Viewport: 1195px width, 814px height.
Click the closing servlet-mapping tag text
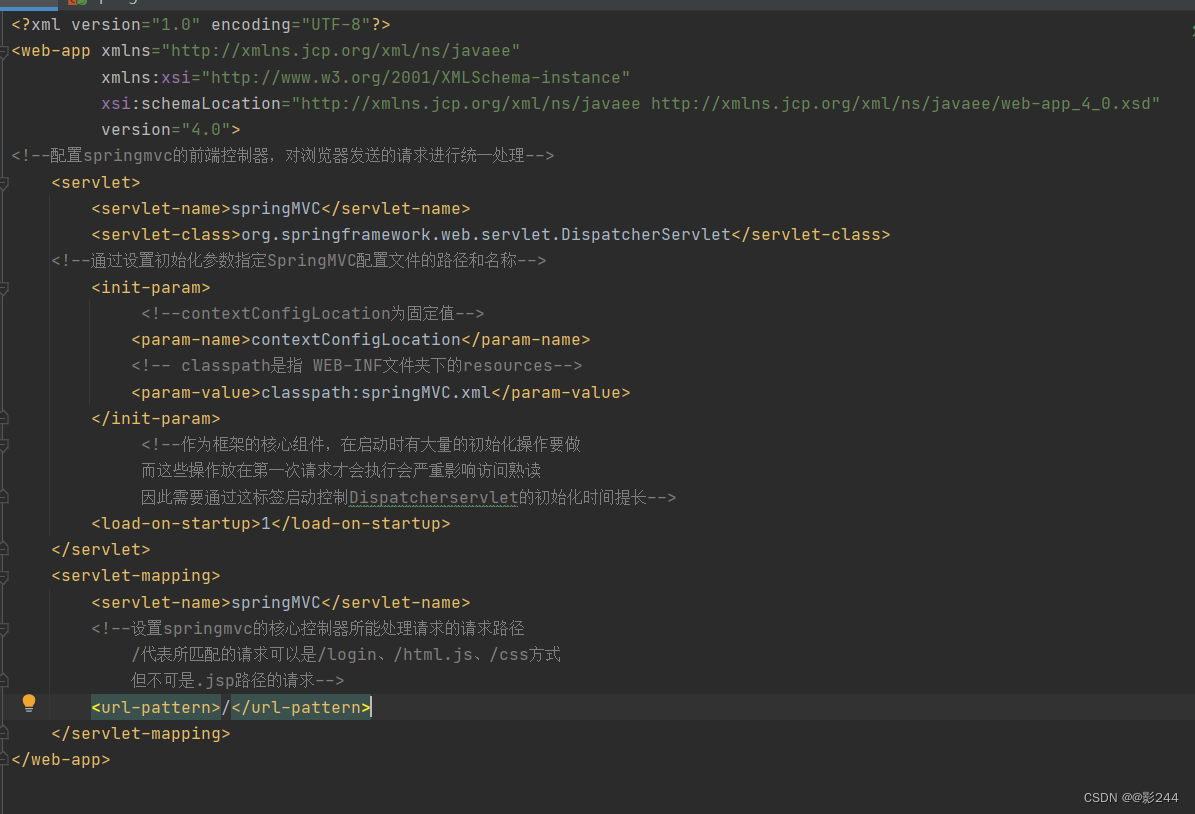141,734
